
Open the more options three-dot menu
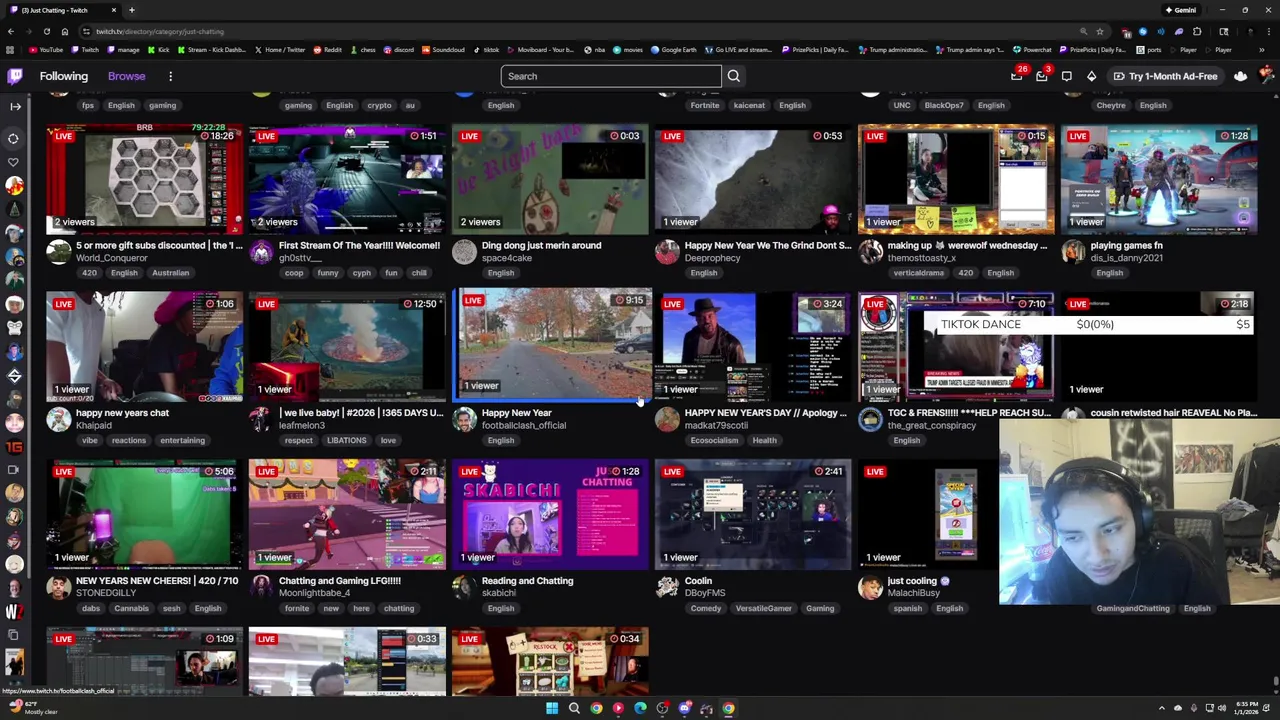click(170, 76)
